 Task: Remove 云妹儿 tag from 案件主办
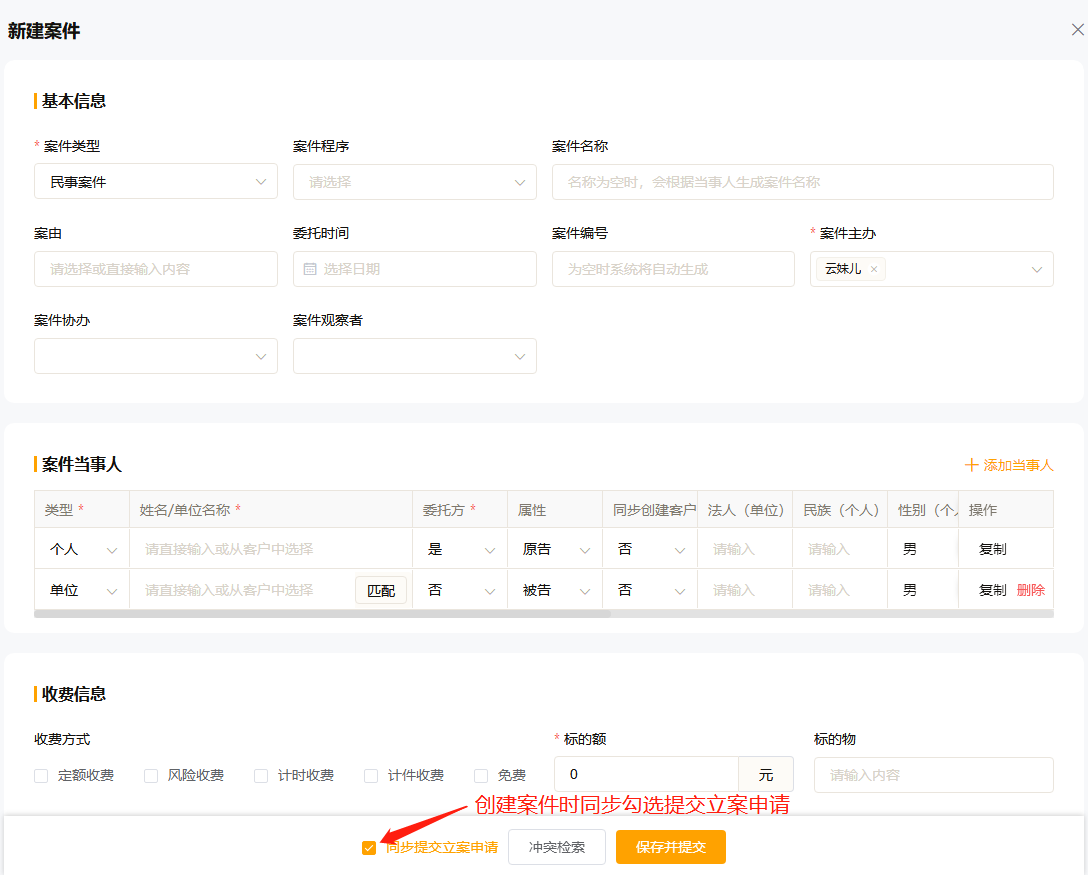coord(874,269)
